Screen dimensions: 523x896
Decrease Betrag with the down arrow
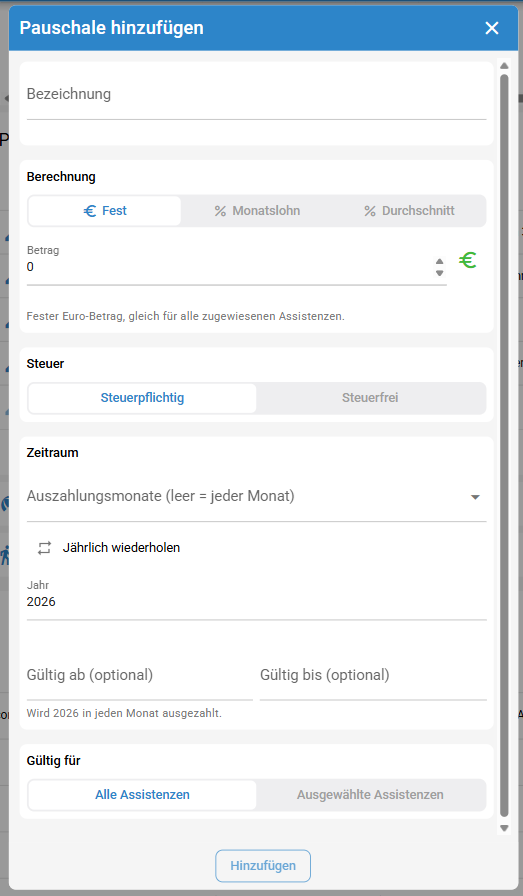(x=440, y=273)
